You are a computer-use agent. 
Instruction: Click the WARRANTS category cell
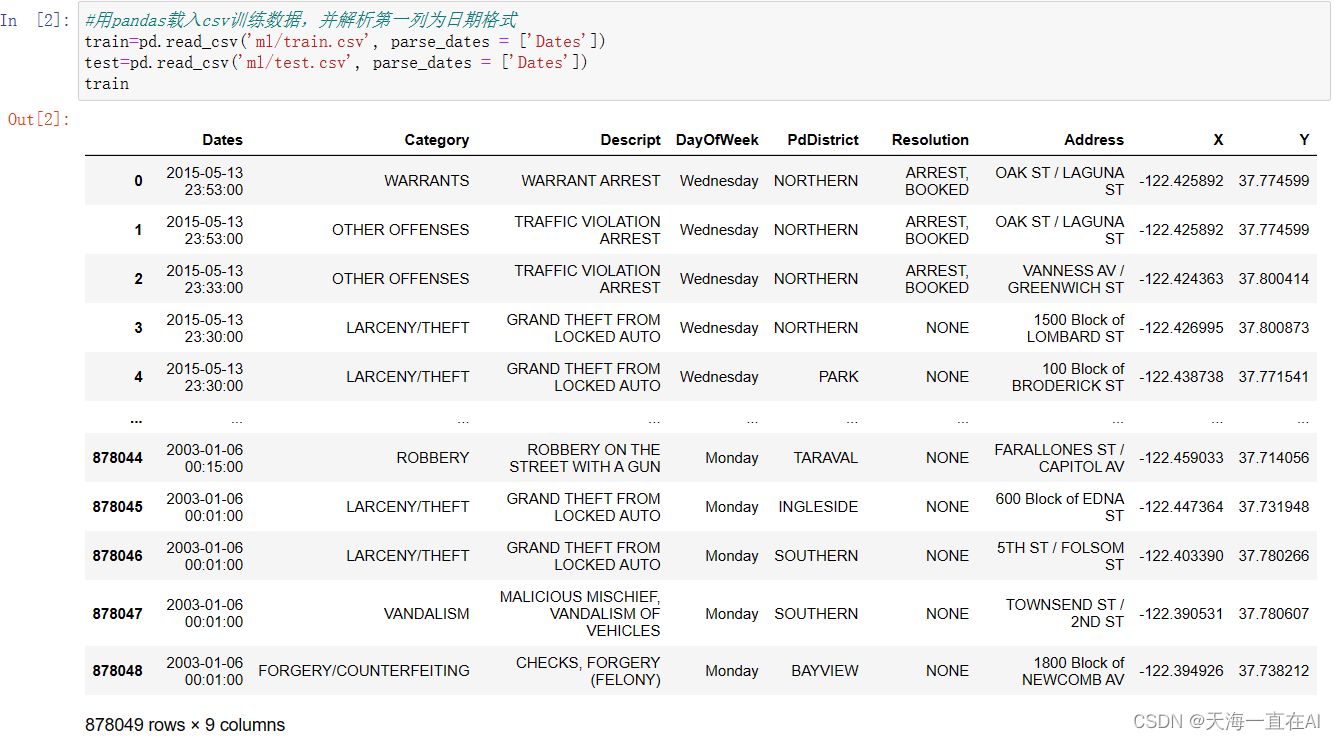(x=427, y=181)
